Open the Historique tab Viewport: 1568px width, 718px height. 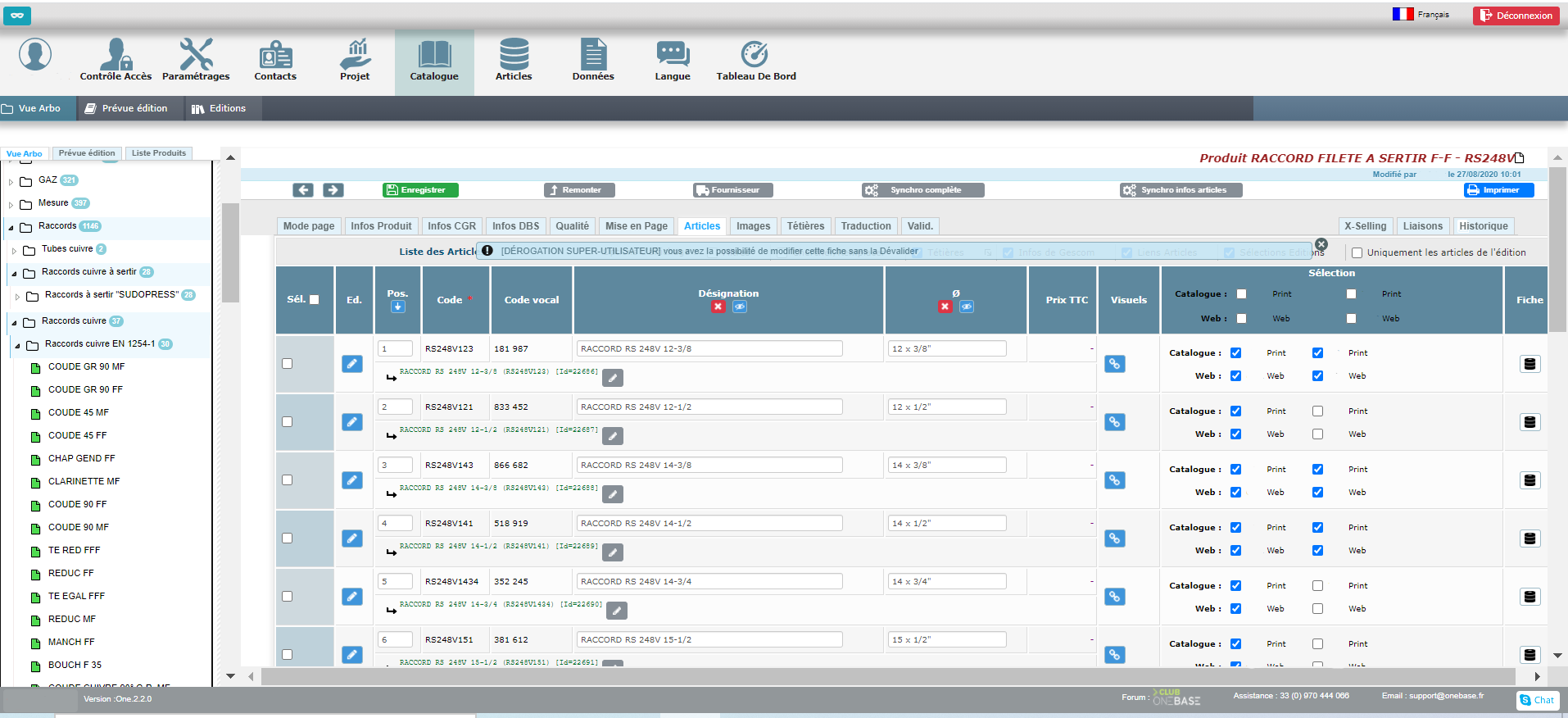click(x=1484, y=226)
